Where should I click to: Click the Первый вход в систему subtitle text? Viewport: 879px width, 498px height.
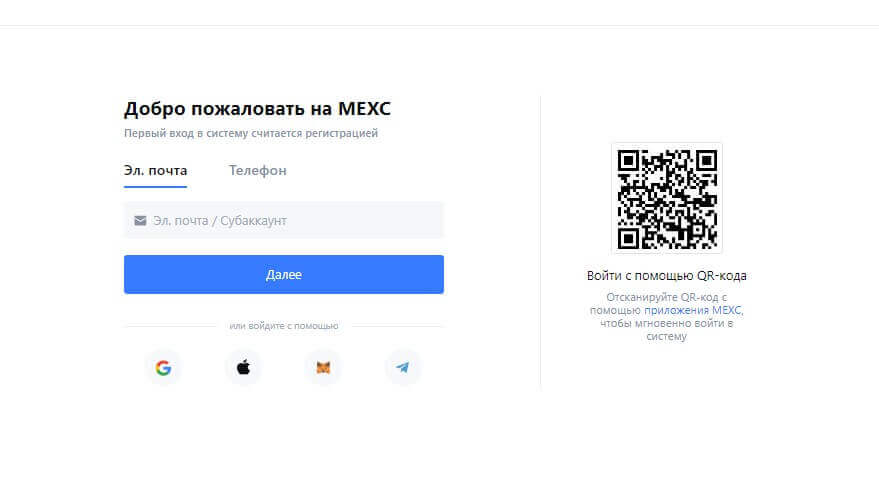(x=251, y=133)
